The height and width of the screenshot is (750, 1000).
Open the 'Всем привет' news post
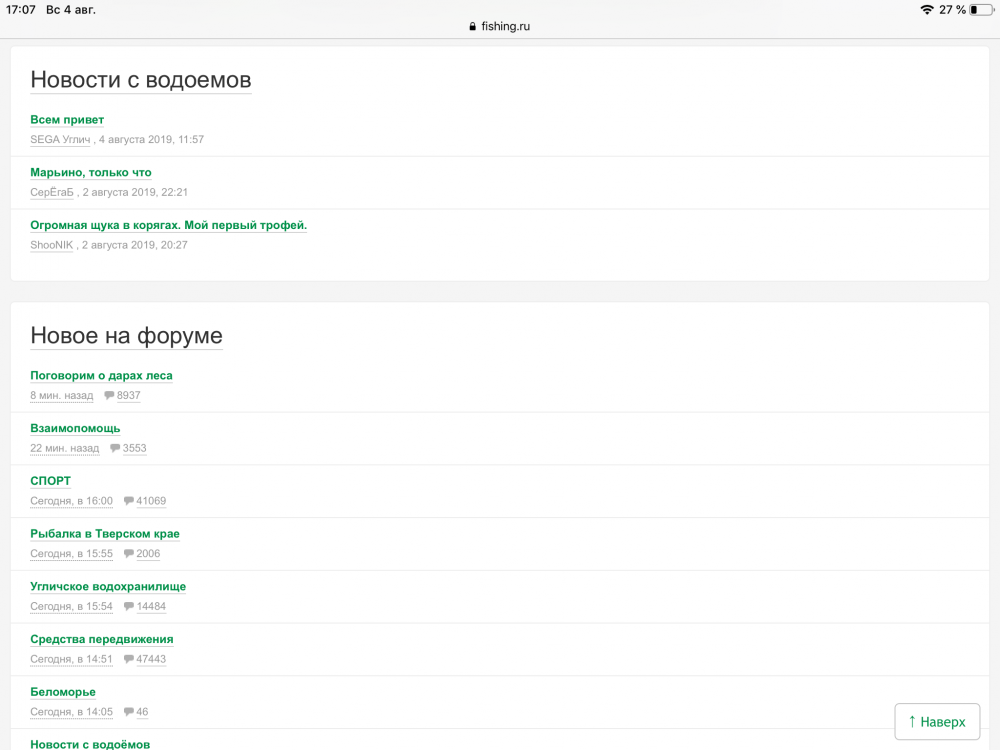point(67,120)
